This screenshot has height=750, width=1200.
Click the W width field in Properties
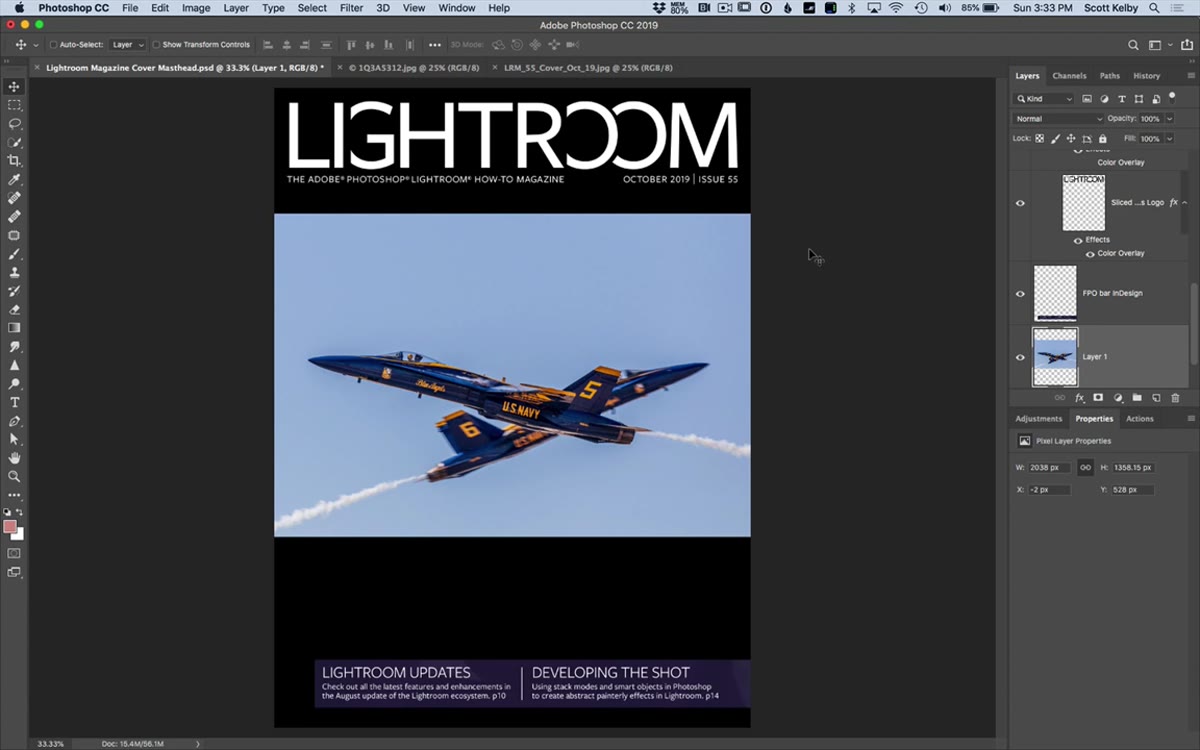1049,467
